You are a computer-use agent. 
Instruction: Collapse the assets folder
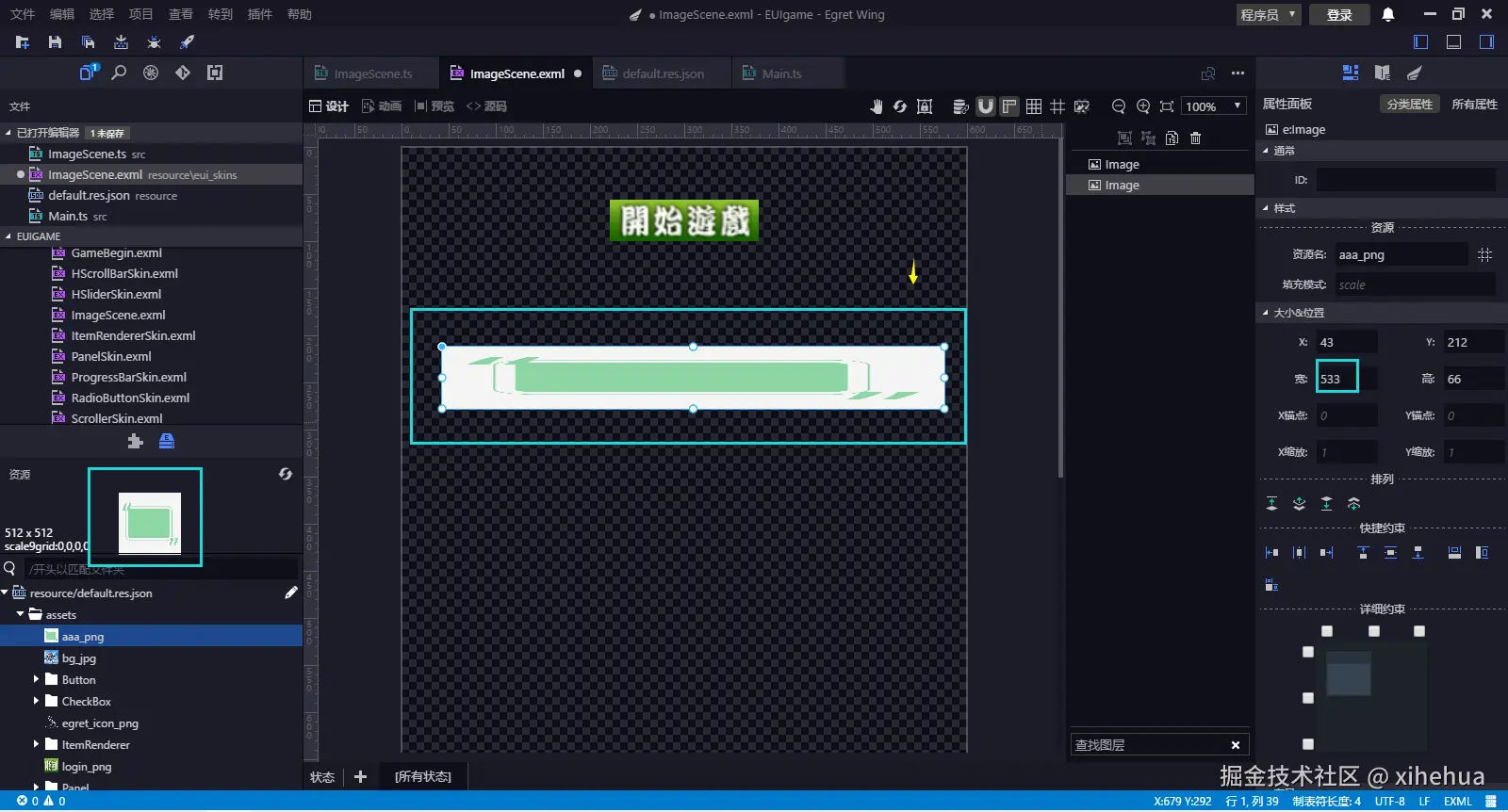(21, 614)
